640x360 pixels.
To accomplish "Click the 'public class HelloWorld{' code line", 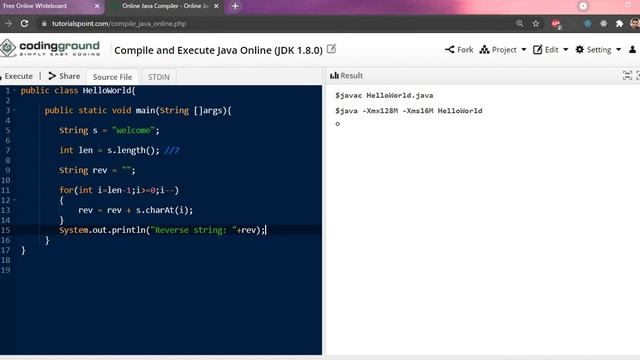I will (x=78, y=90).
